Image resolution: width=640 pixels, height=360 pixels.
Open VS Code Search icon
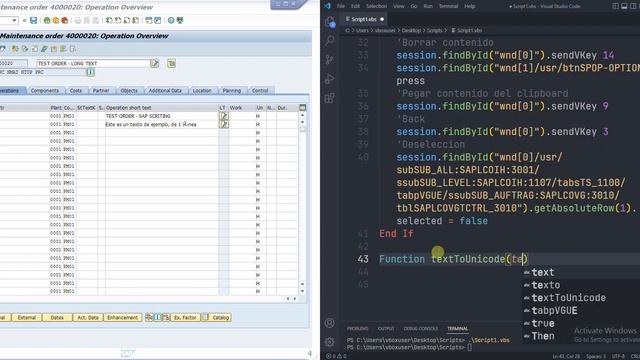(330, 40)
